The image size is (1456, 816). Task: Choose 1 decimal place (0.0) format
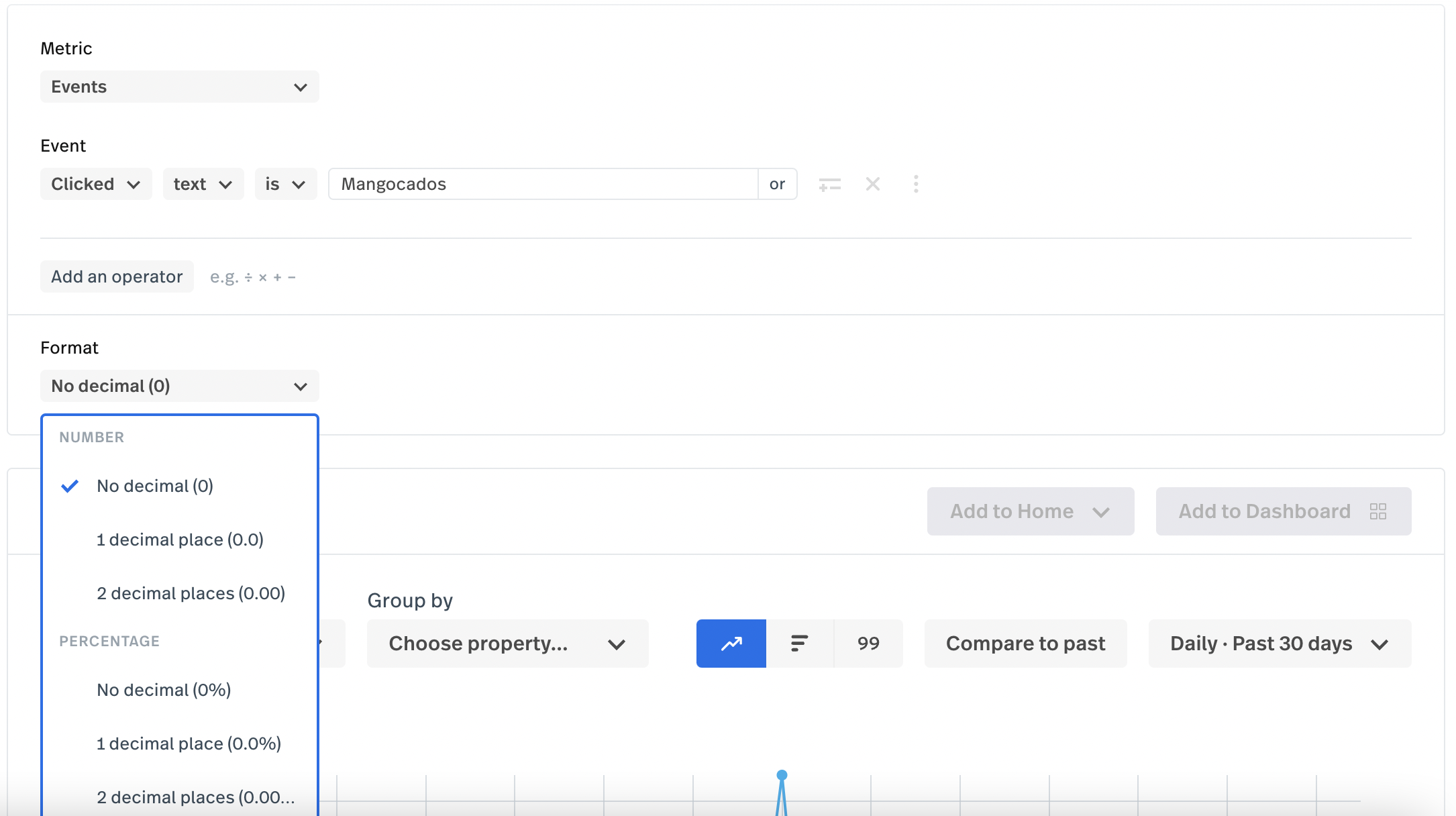point(180,540)
